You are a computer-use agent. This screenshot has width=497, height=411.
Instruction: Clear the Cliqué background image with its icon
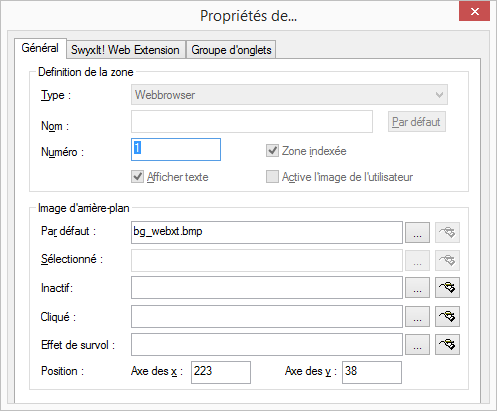447,317
